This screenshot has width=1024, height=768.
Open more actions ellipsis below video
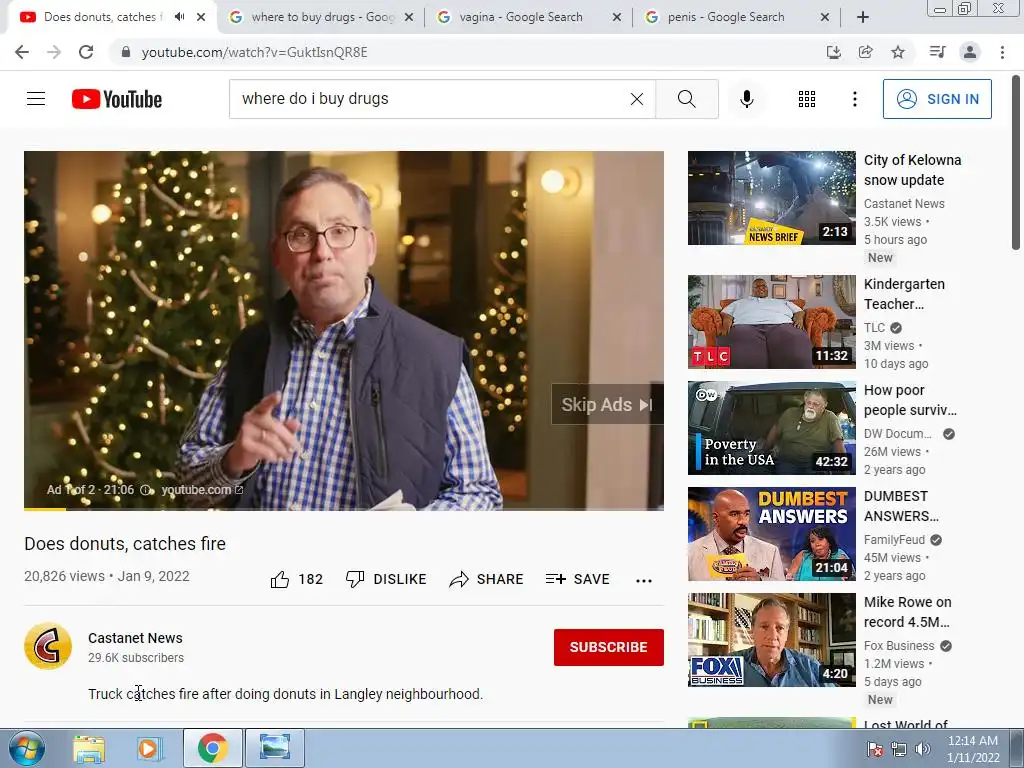click(644, 580)
